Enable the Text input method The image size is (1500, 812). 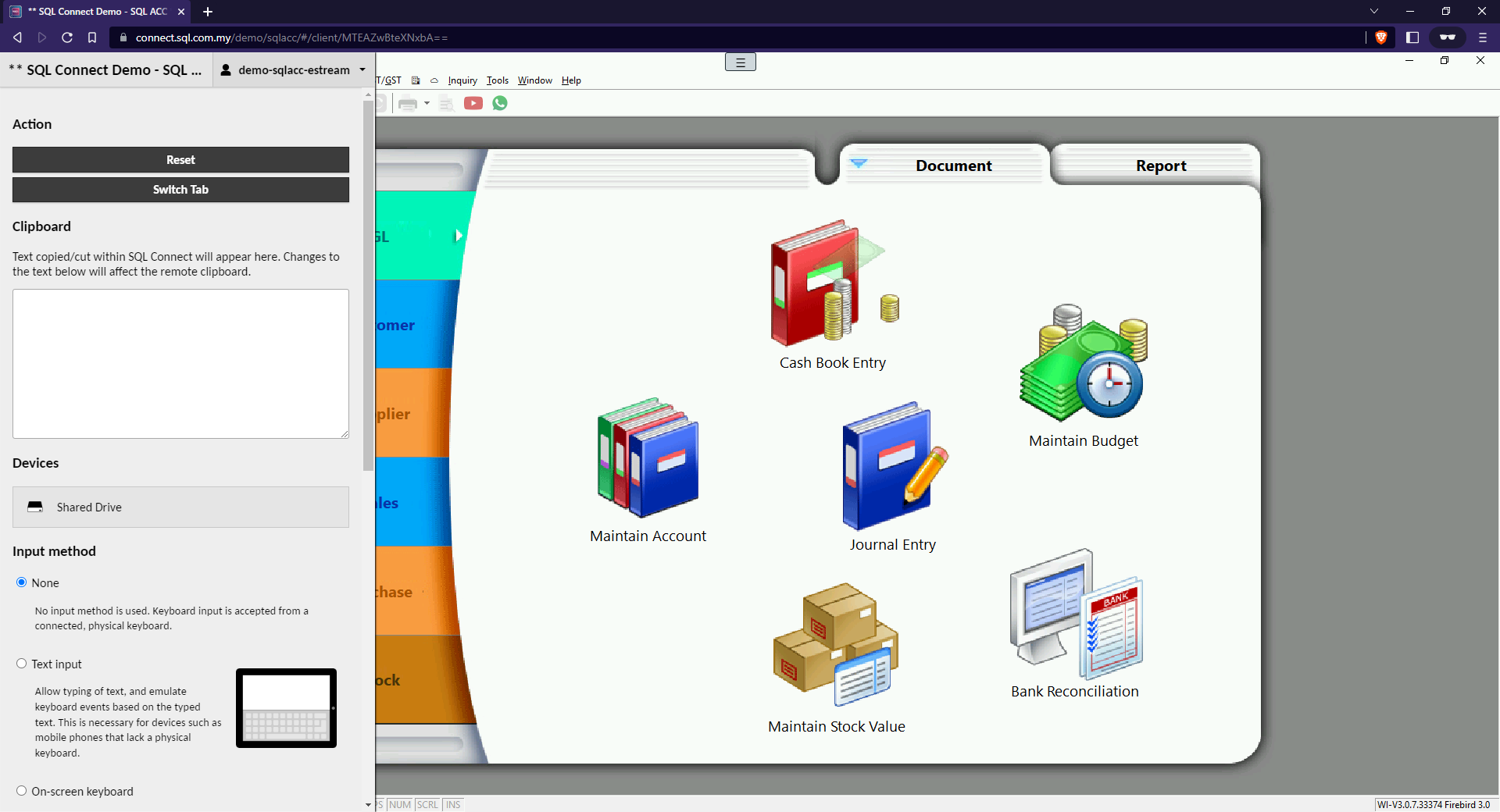[21, 664]
